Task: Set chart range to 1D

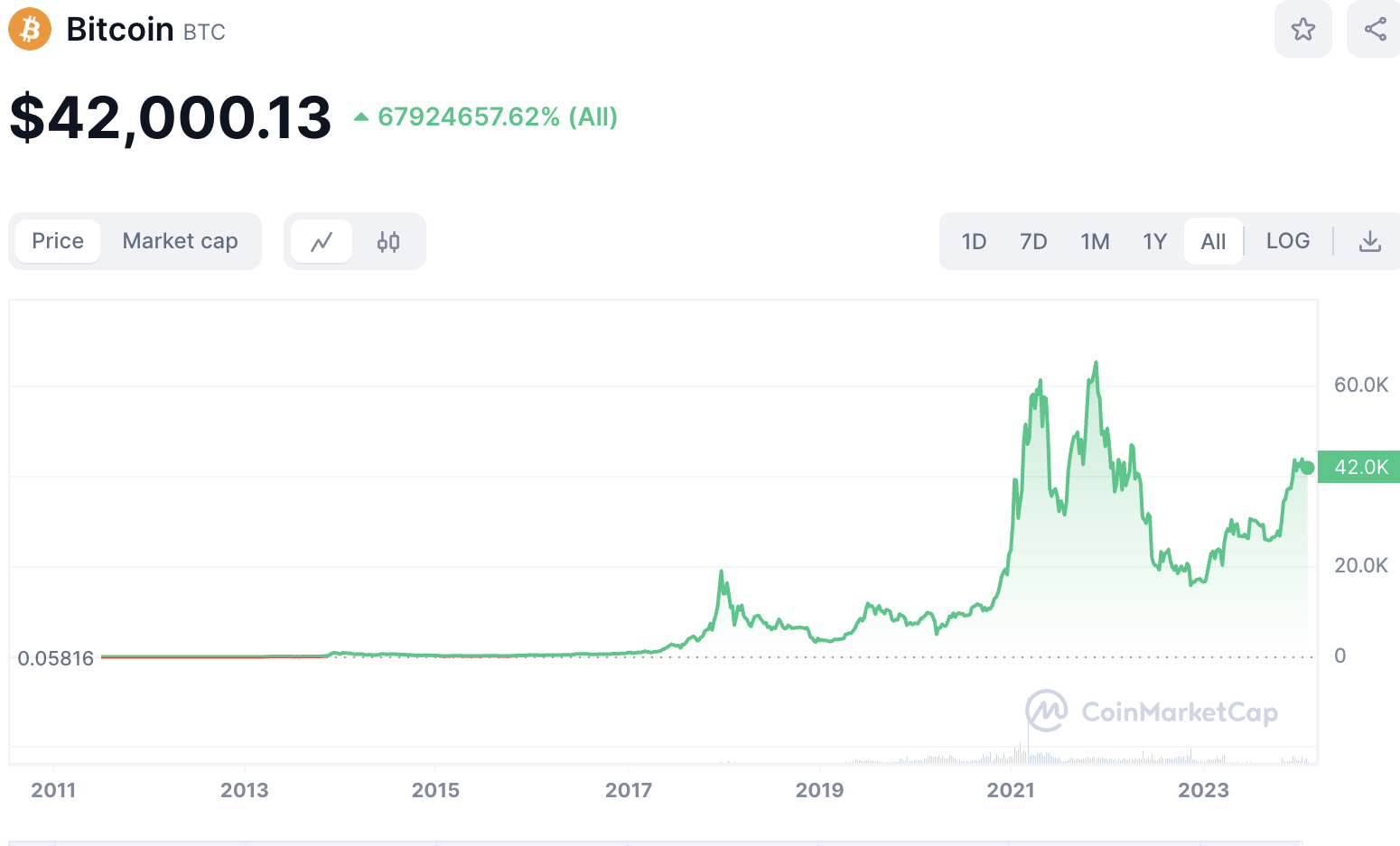Action: pos(974,241)
